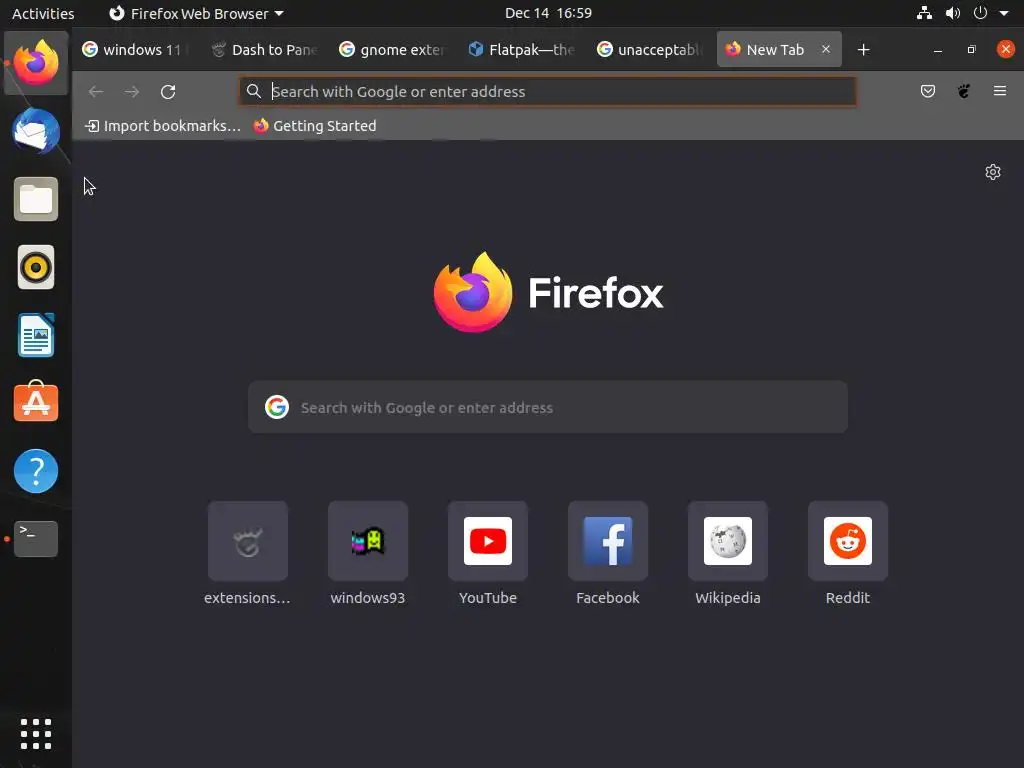
Task: Focus the URL address bar
Action: (x=547, y=91)
